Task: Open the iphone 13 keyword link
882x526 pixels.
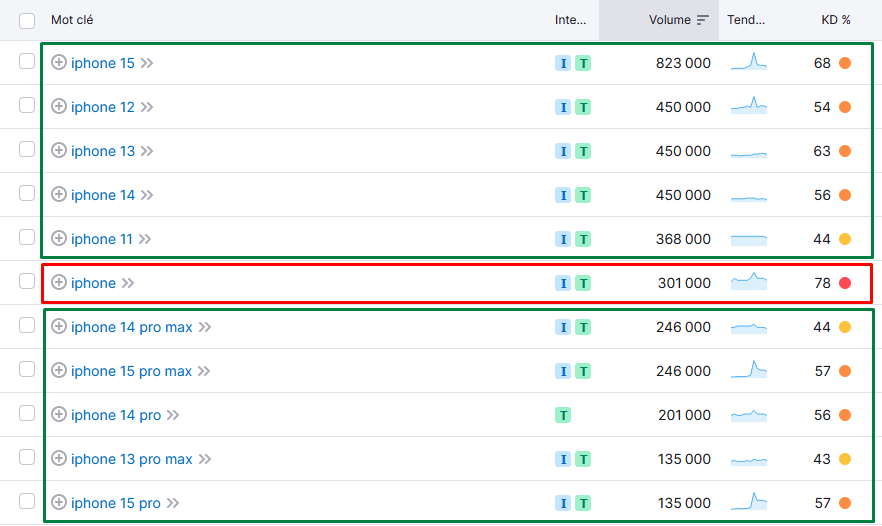Action: [103, 151]
